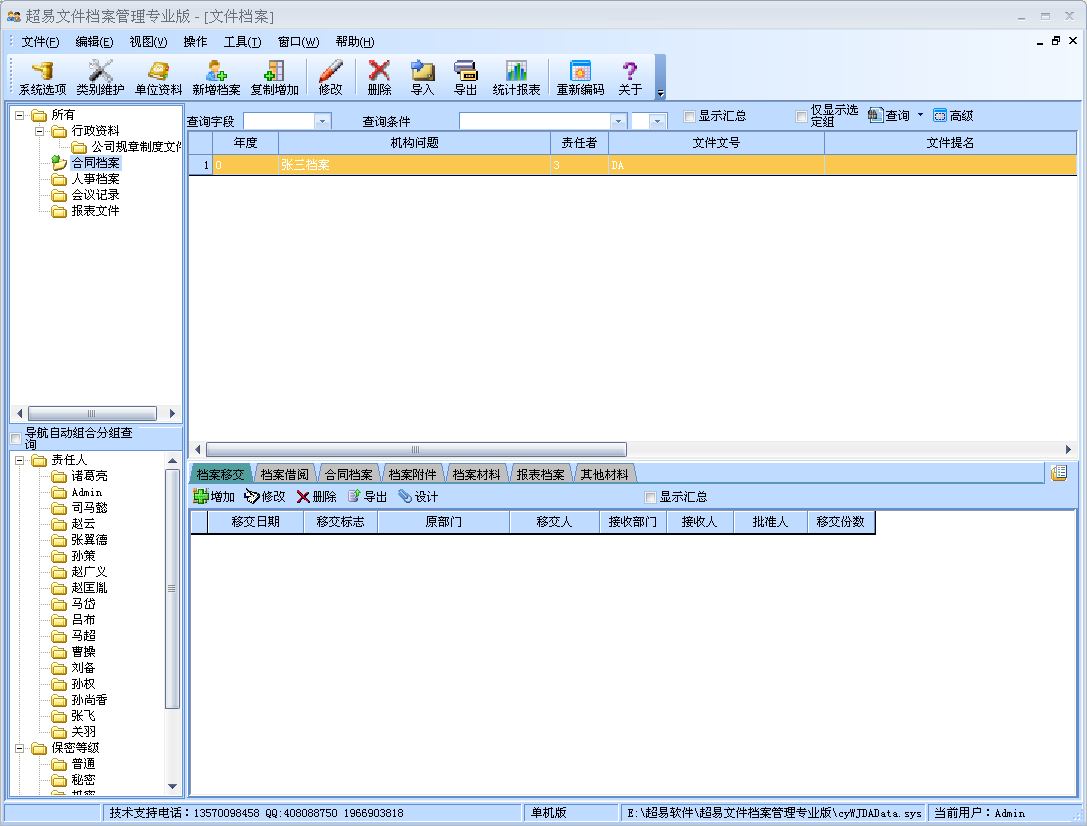Viewport: 1087px width, 826px height.
Task: Open 单位资料 unit information
Action: tap(158, 78)
